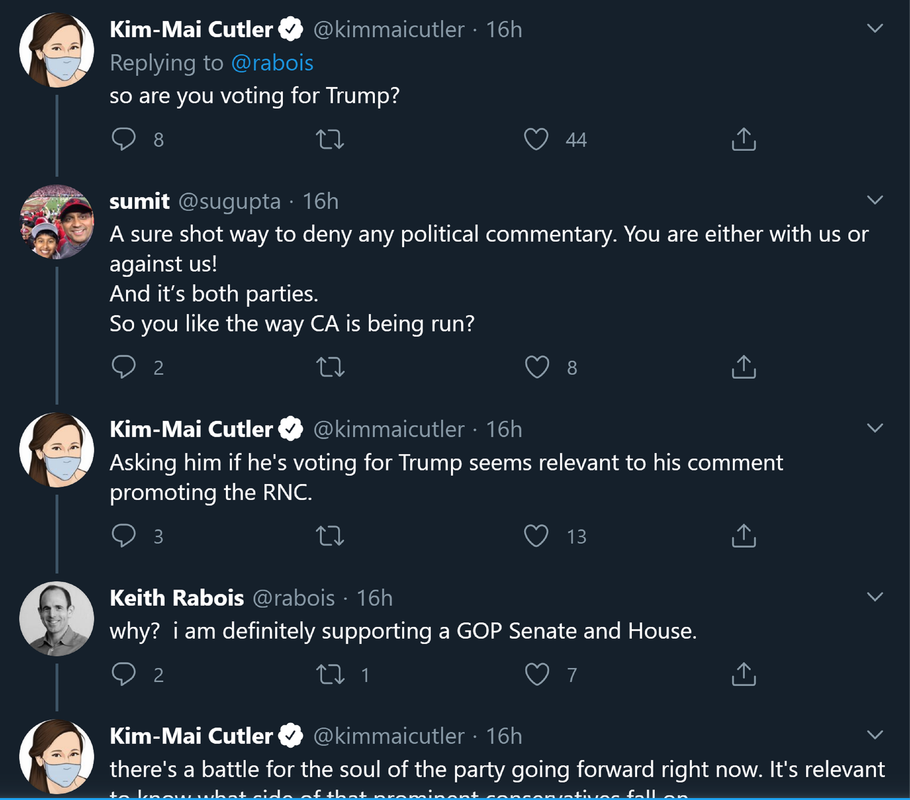This screenshot has width=910, height=800.
Task: Share sumit's tweet about both parties
Action: pyautogui.click(x=743, y=367)
